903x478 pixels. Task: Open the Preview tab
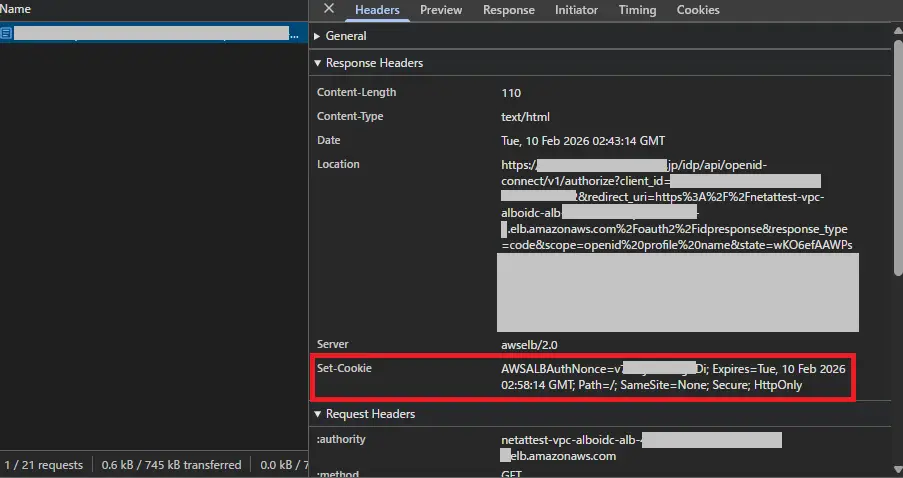tap(441, 10)
